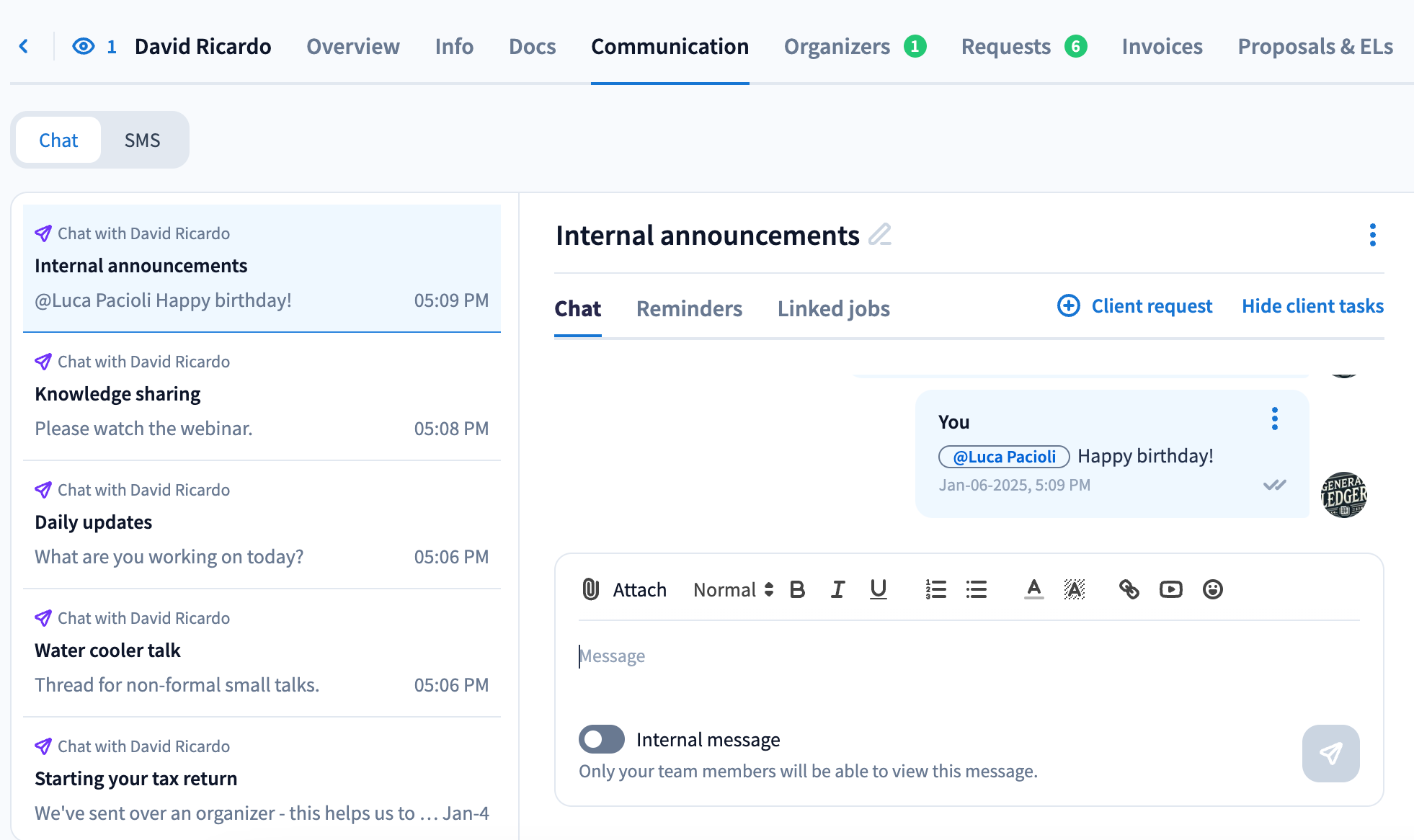Open Internal announcements thread options menu
This screenshot has height=840, width=1414.
pyautogui.click(x=1372, y=235)
